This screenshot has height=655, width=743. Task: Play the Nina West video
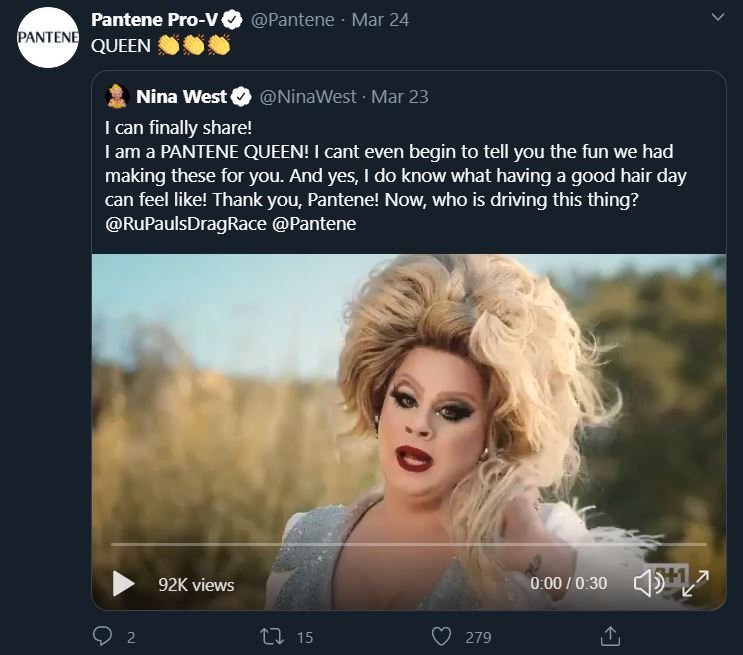click(123, 583)
